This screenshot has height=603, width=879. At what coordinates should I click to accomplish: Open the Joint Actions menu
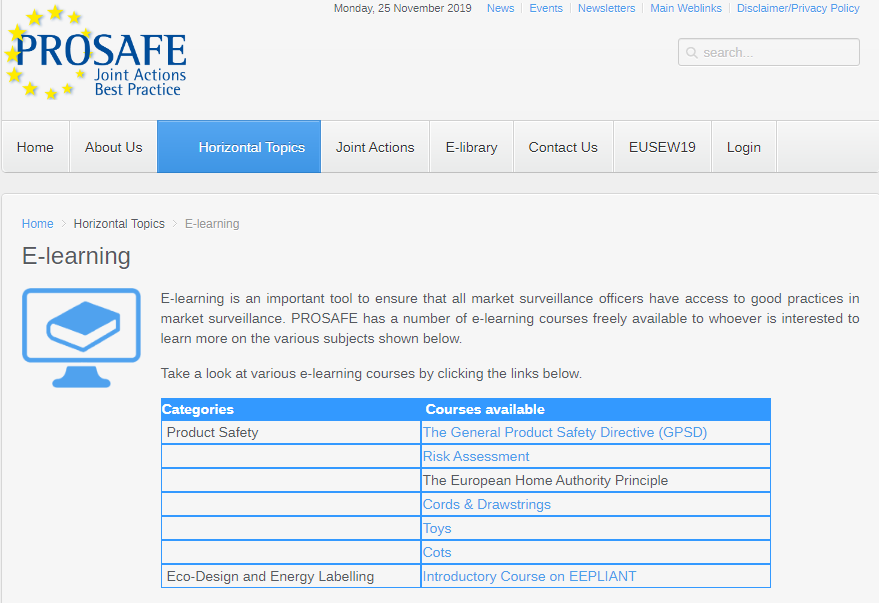pyautogui.click(x=375, y=147)
